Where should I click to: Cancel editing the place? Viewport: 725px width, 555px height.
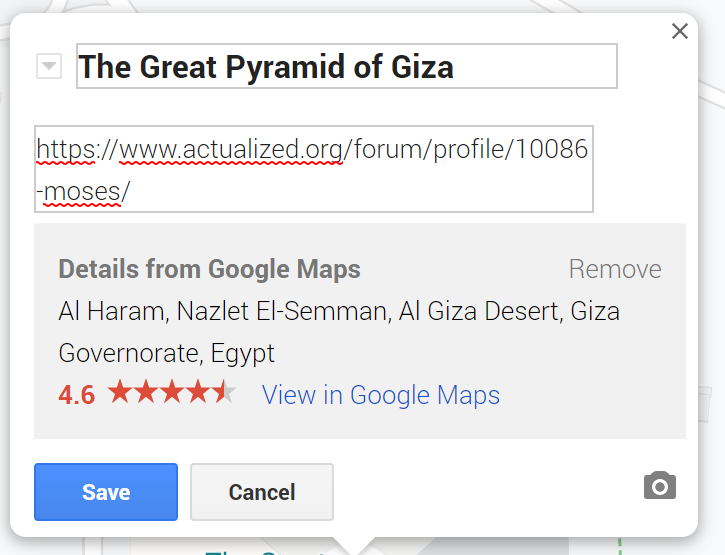pos(262,492)
